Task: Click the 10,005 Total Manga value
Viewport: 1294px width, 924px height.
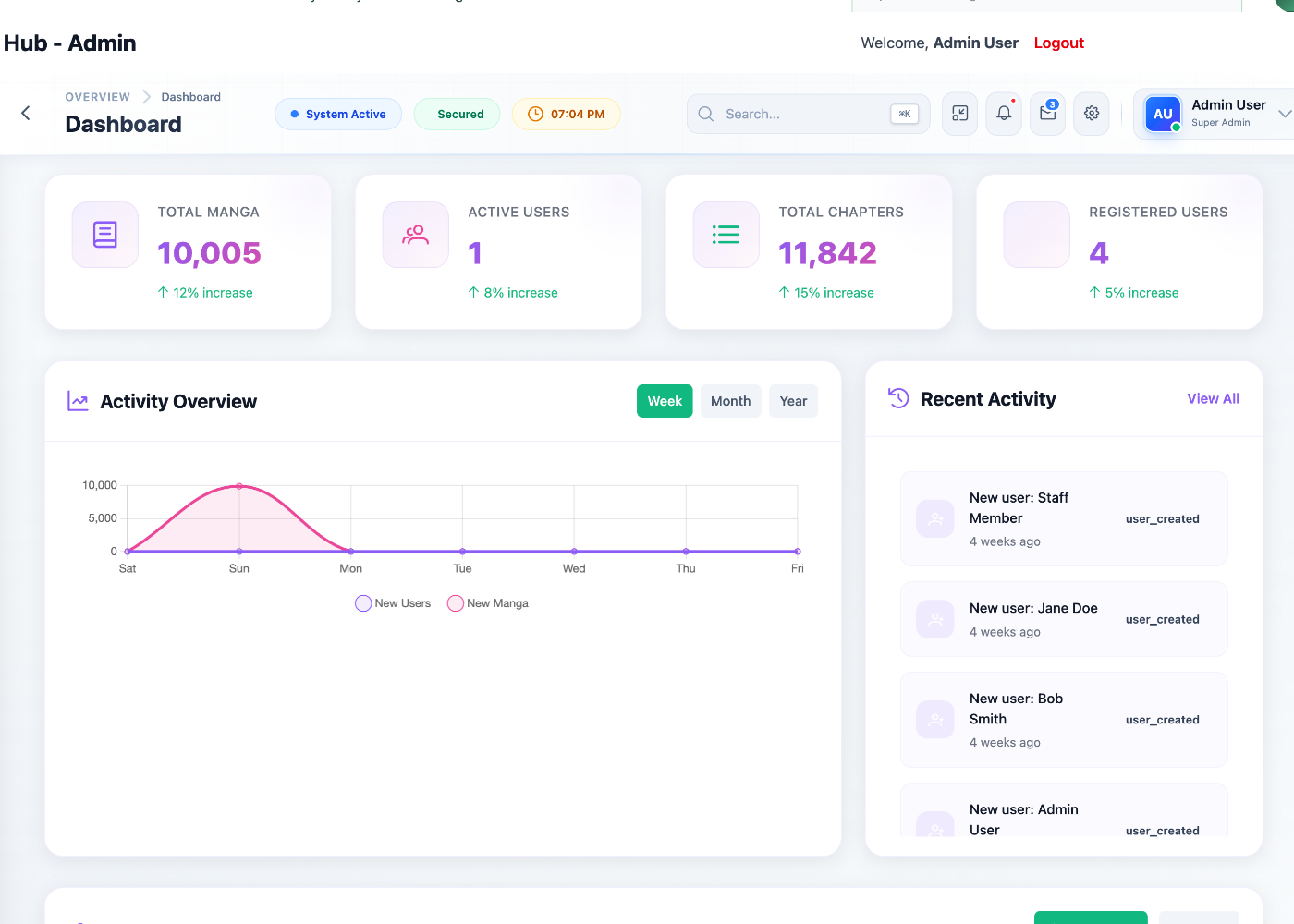Action: pos(210,253)
